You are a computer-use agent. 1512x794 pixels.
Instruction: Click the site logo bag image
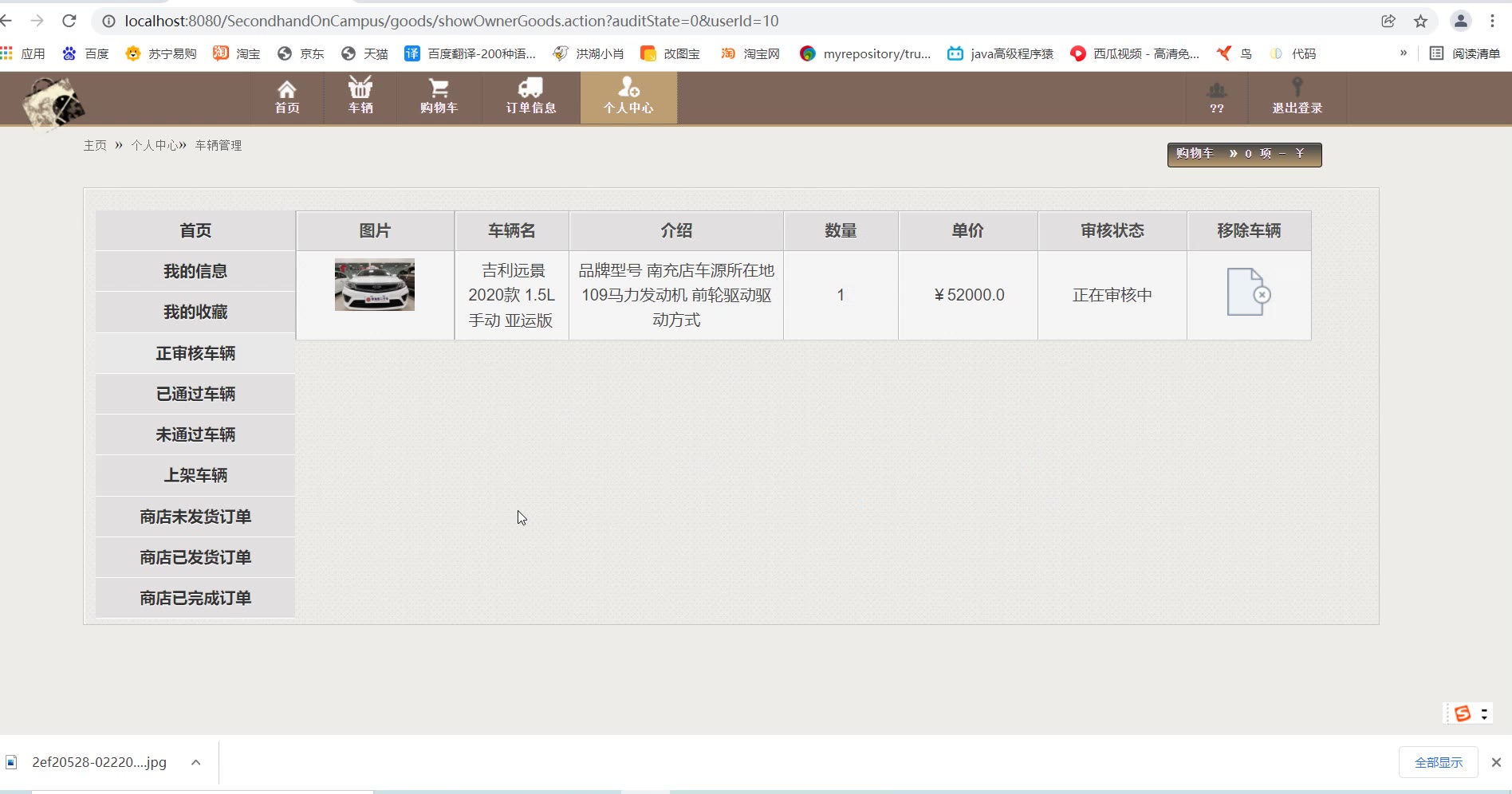point(53,103)
